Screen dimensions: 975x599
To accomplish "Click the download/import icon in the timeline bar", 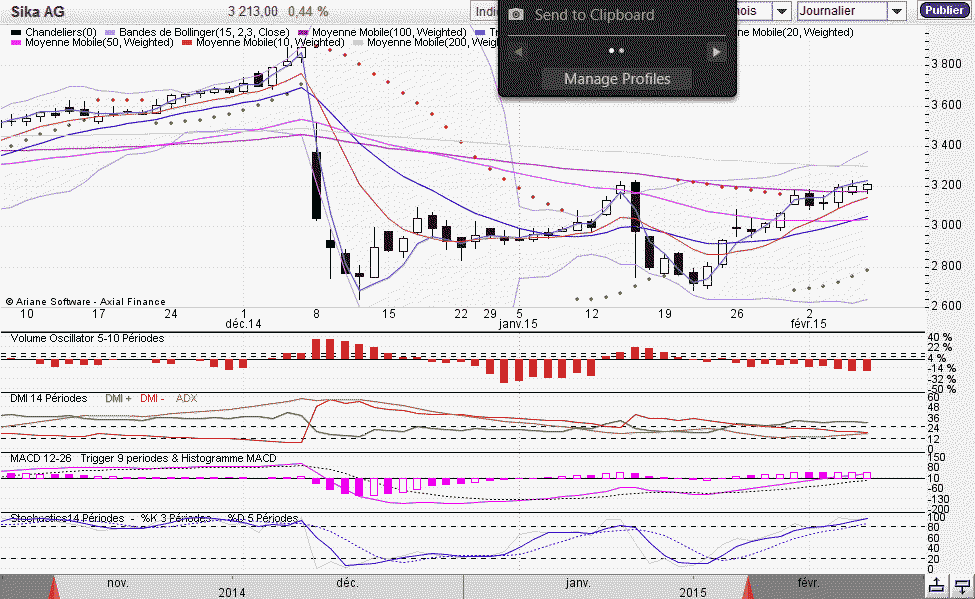I will click(963, 585).
